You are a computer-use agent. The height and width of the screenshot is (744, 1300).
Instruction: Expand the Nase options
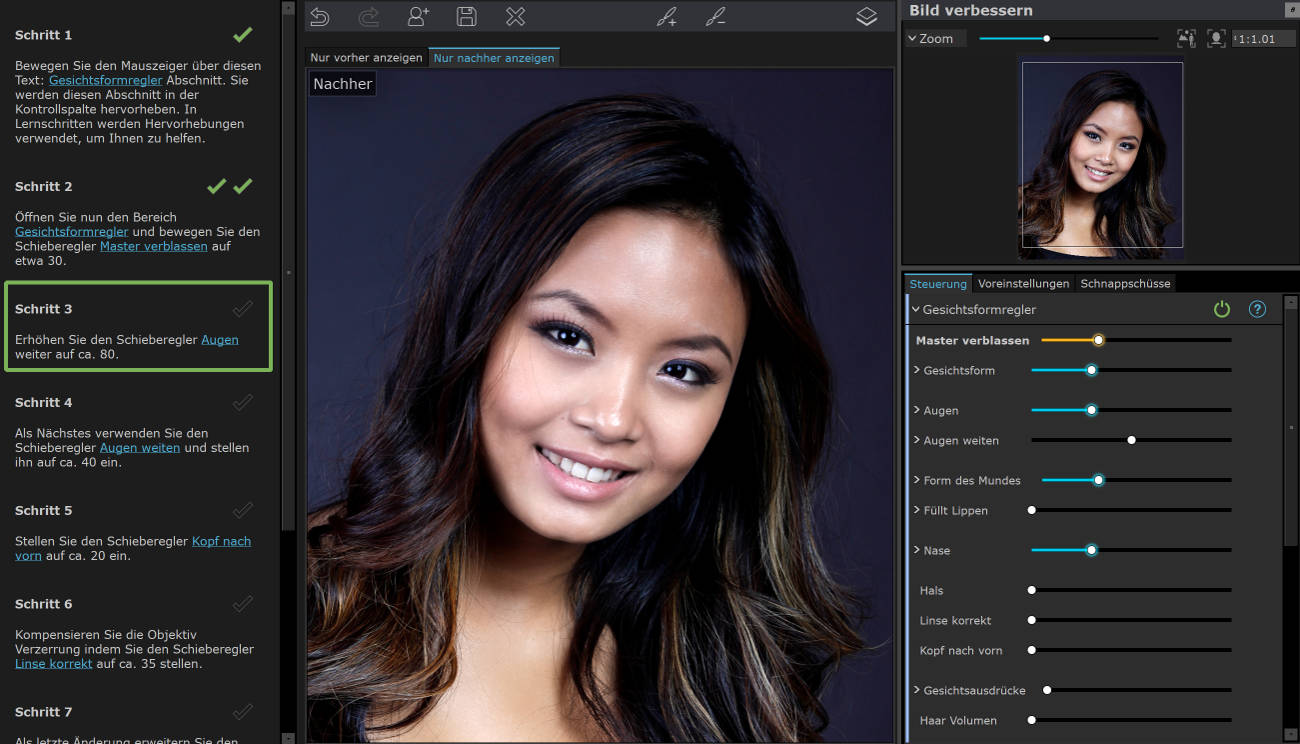[x=917, y=550]
